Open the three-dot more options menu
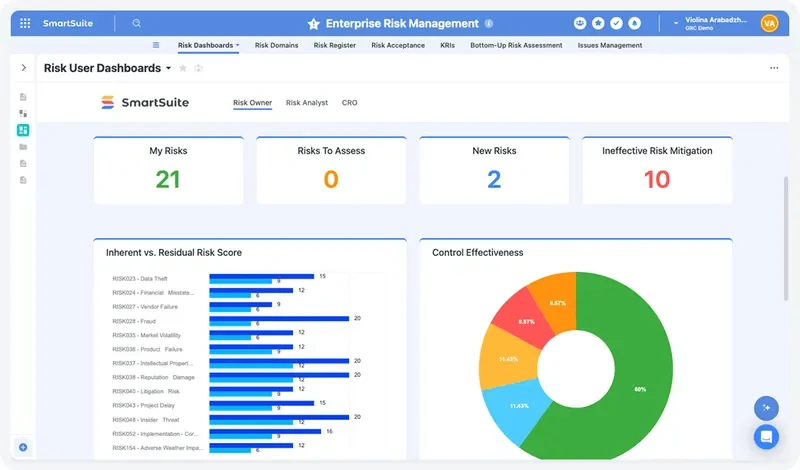800x470 pixels. [x=774, y=68]
